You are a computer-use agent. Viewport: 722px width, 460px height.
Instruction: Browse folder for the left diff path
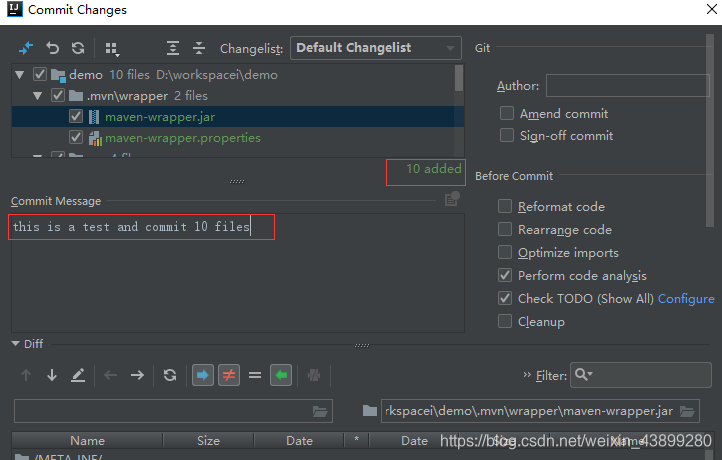coord(320,411)
